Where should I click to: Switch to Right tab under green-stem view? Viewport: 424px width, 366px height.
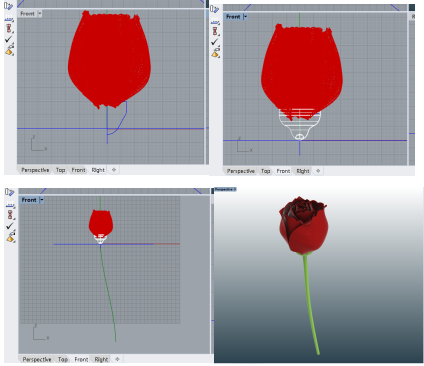(101, 359)
